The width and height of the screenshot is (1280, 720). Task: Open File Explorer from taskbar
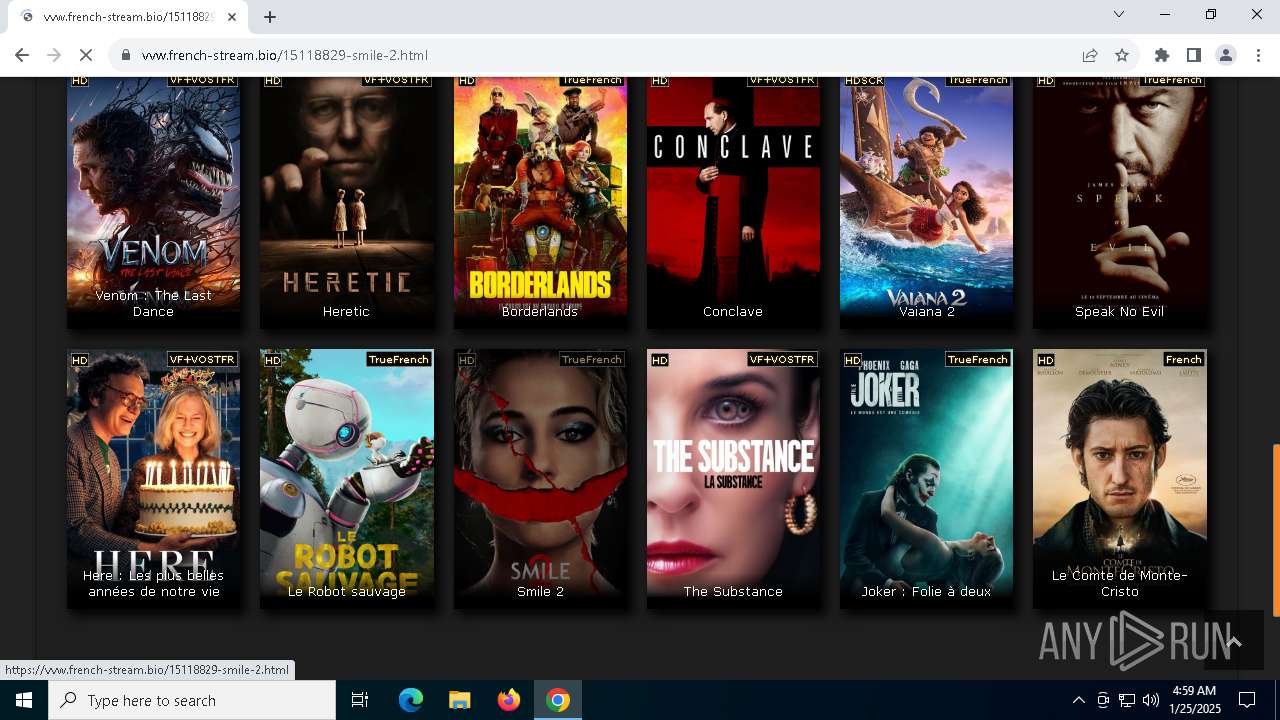coord(459,700)
